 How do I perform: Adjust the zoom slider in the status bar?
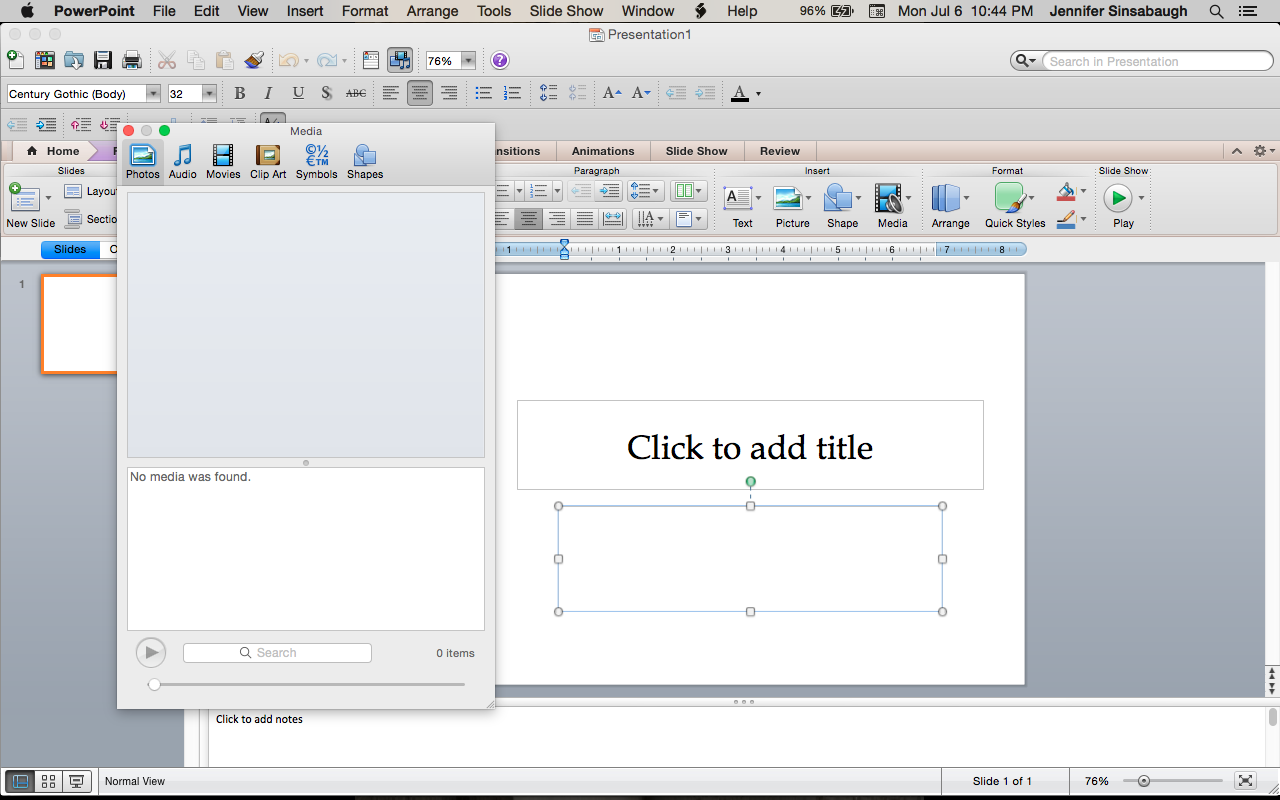pyautogui.click(x=1143, y=781)
